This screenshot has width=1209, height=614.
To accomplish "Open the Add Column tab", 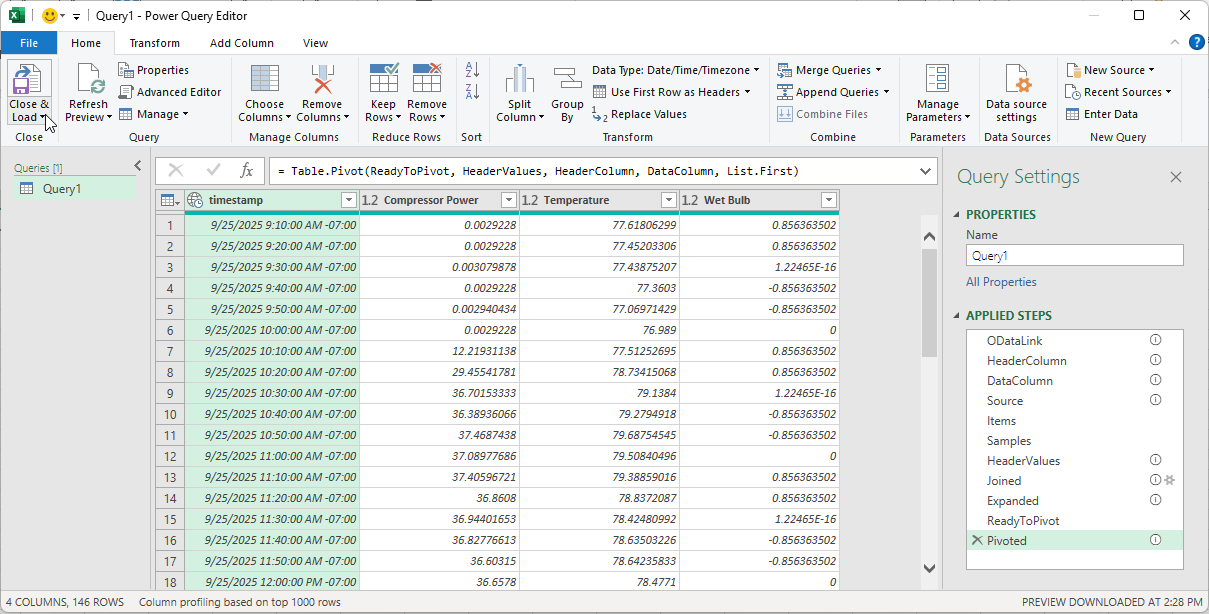I will (241, 43).
